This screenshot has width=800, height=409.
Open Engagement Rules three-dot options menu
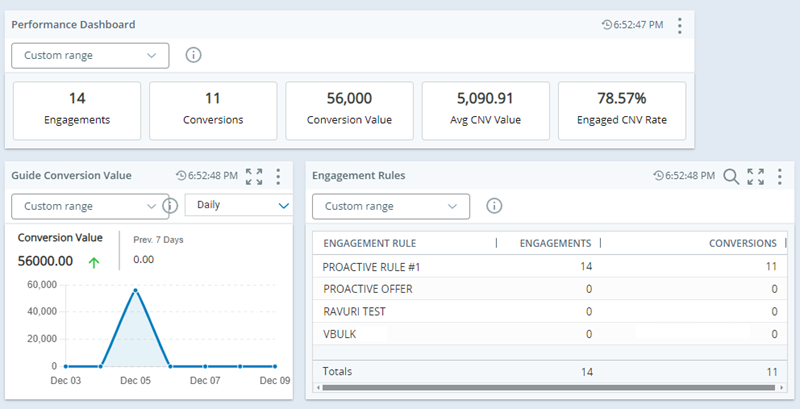(x=780, y=176)
